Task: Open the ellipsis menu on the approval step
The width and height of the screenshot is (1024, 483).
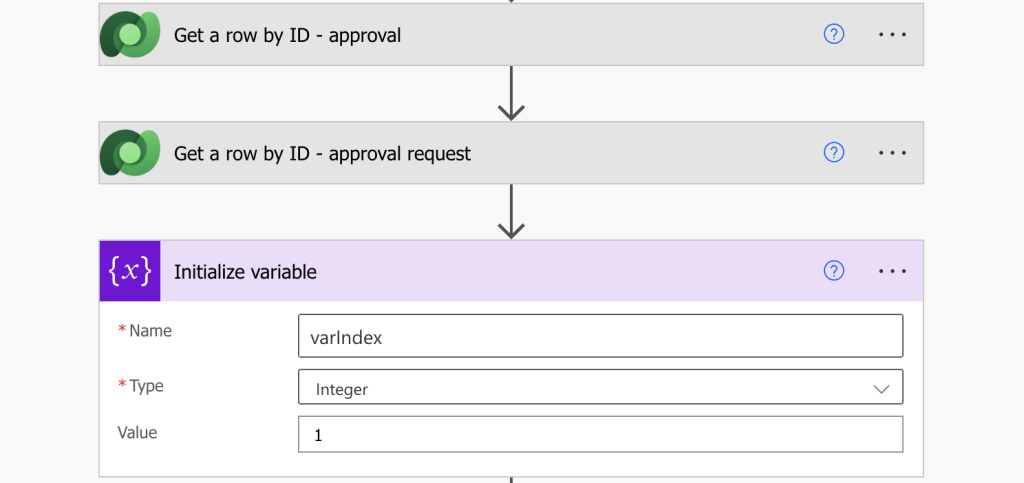Action: (892, 34)
